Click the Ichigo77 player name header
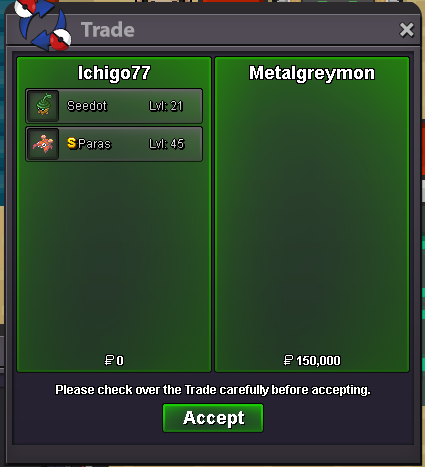The height and width of the screenshot is (467, 425). click(114, 73)
